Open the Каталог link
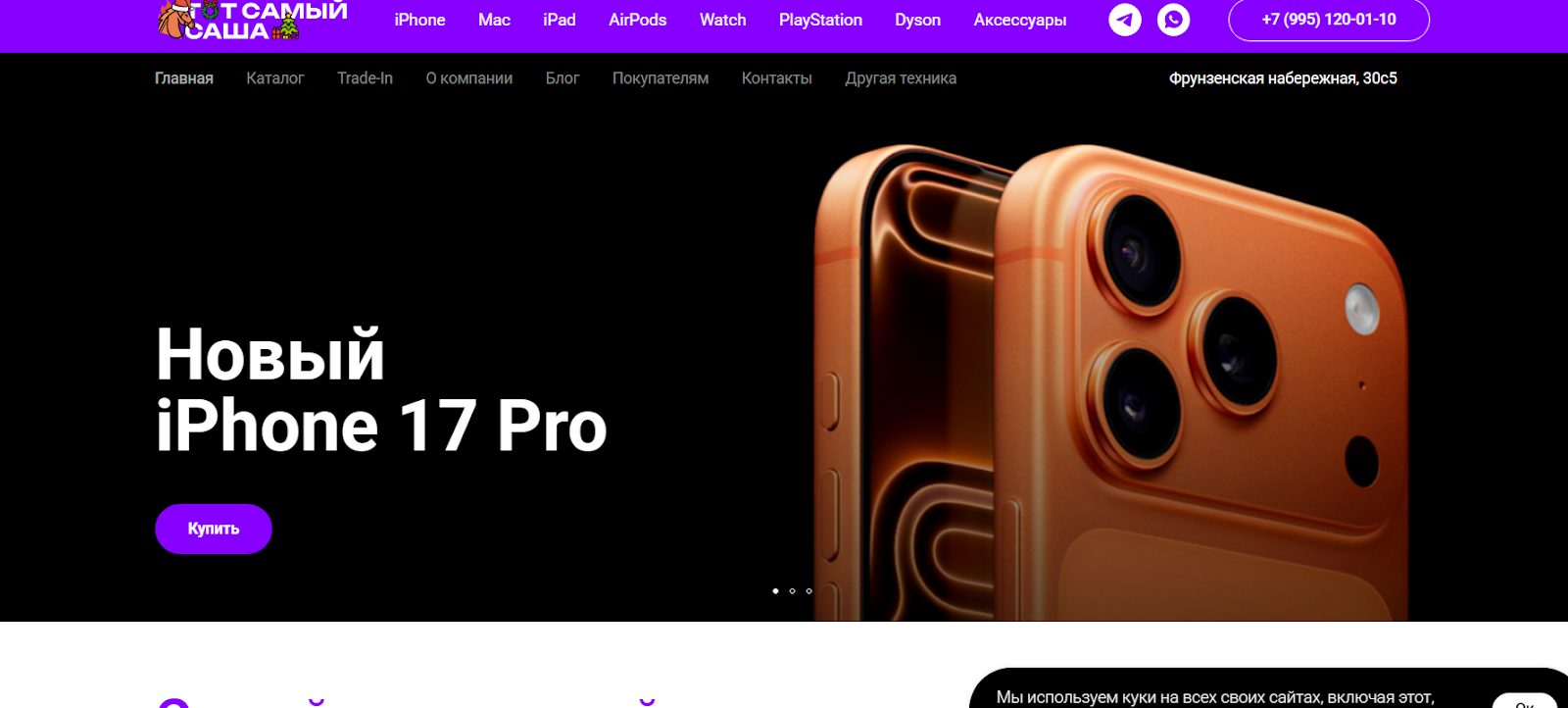 (x=275, y=78)
